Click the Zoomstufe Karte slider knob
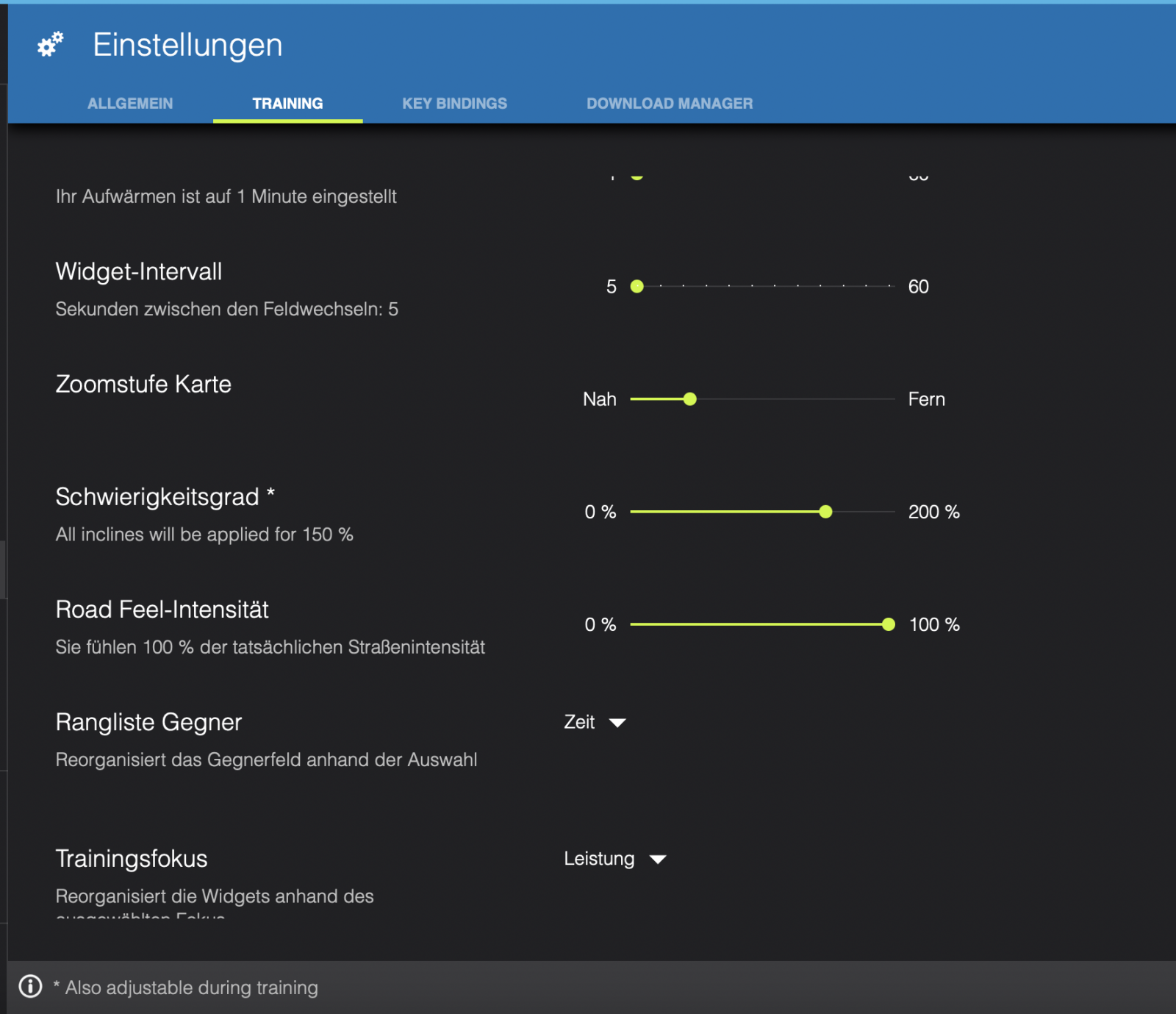 [x=689, y=399]
